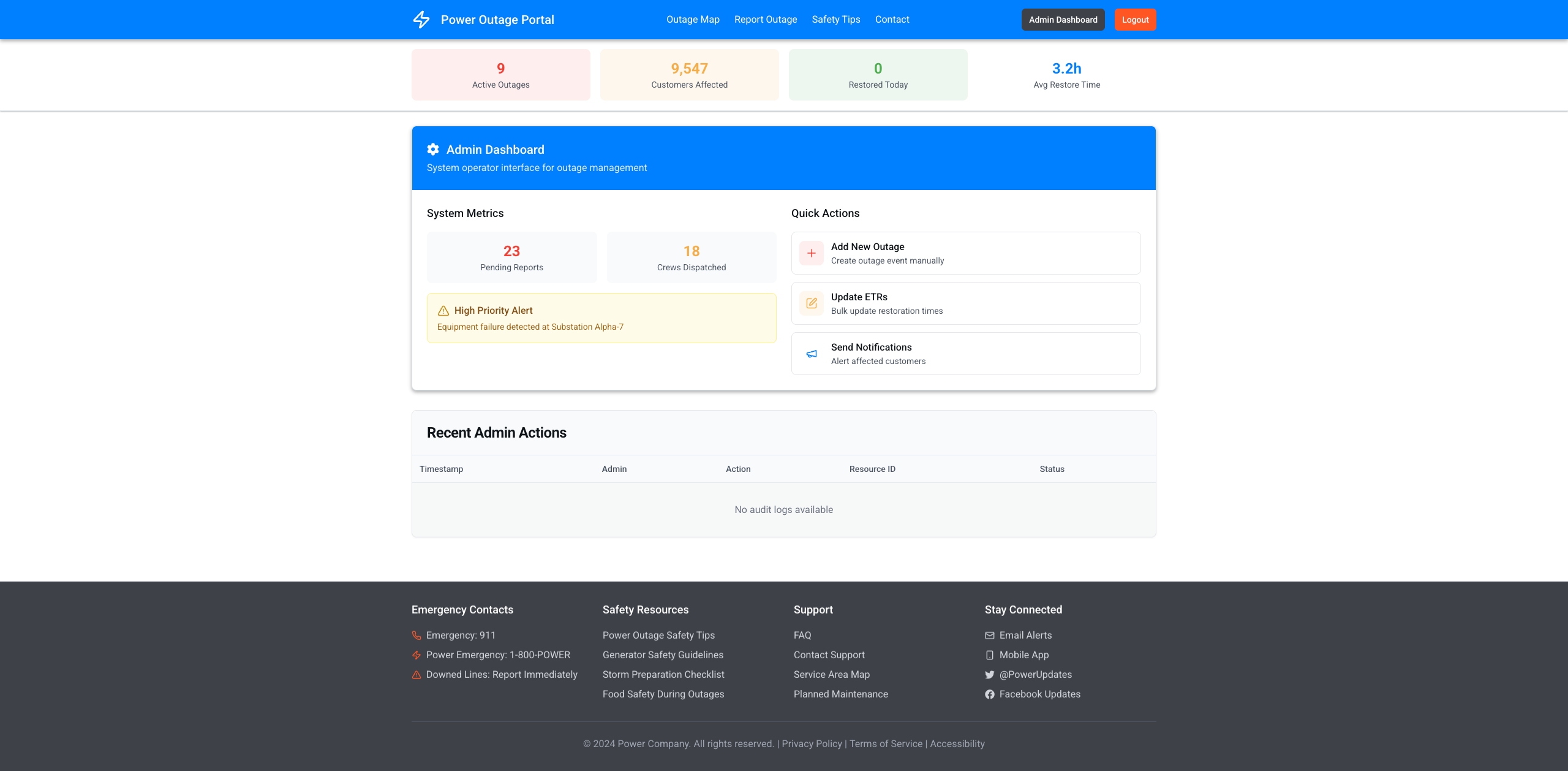Image resolution: width=1568 pixels, height=771 pixels.
Task: Open the Privacy Policy link
Action: coord(812,743)
